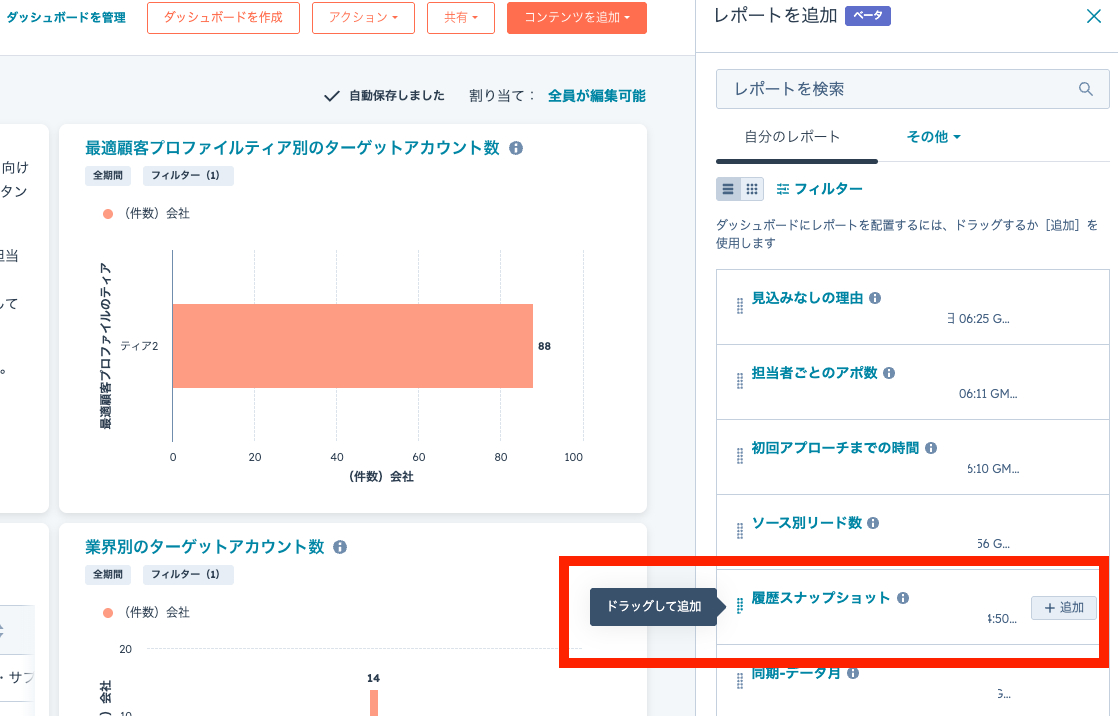
Task: Select the 自分のレポート tab
Action: pyautogui.click(x=792, y=137)
